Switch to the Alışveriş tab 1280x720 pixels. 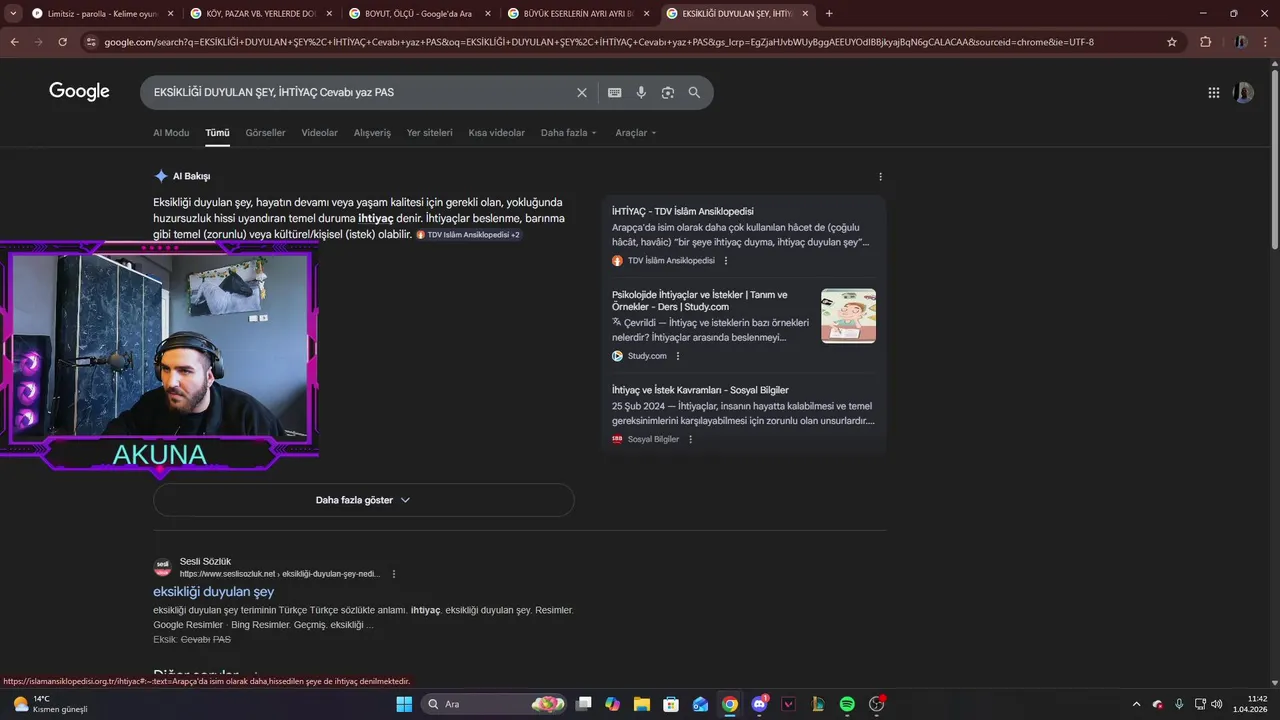tap(372, 133)
